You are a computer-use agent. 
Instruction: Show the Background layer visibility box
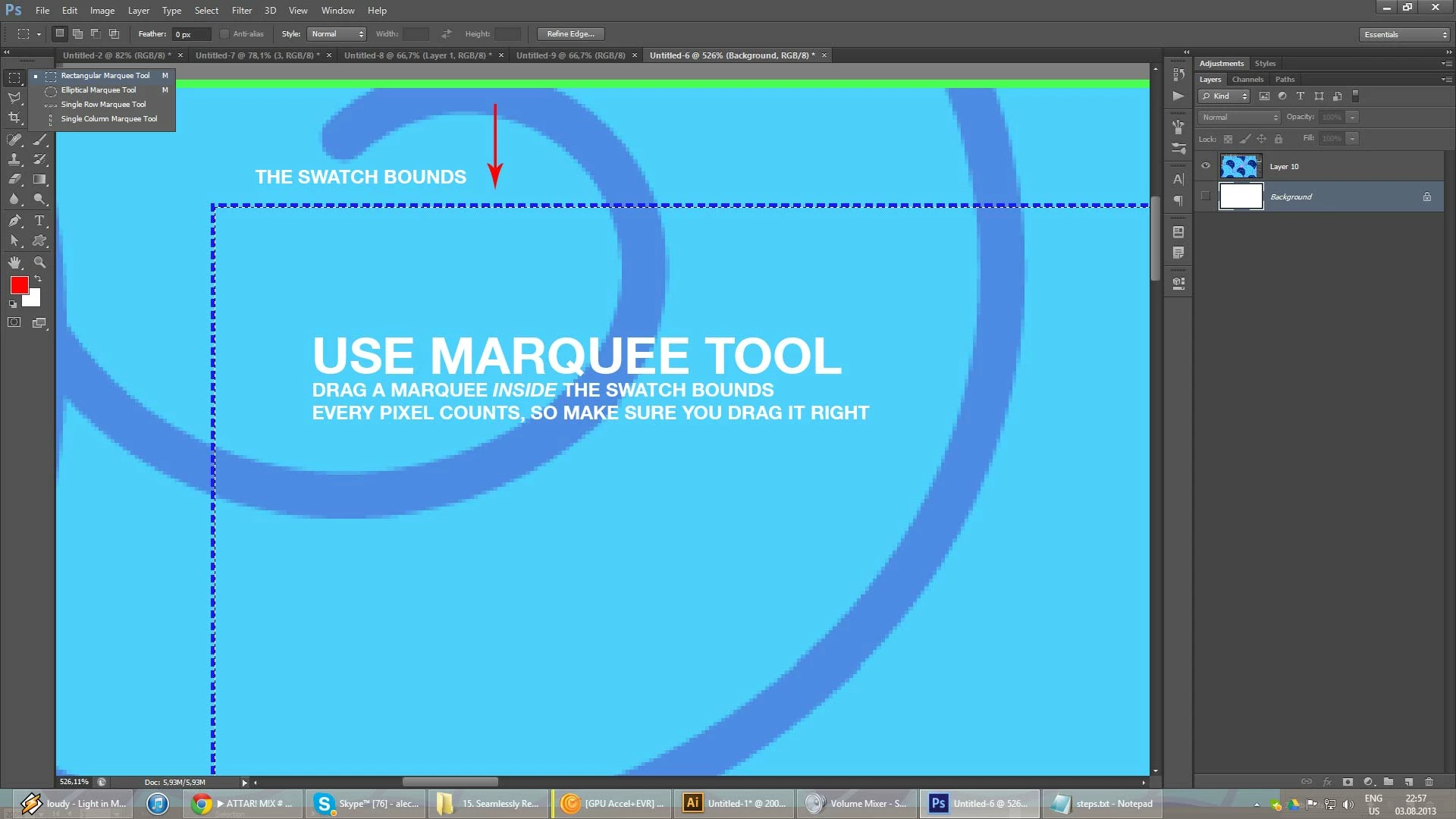point(1206,196)
